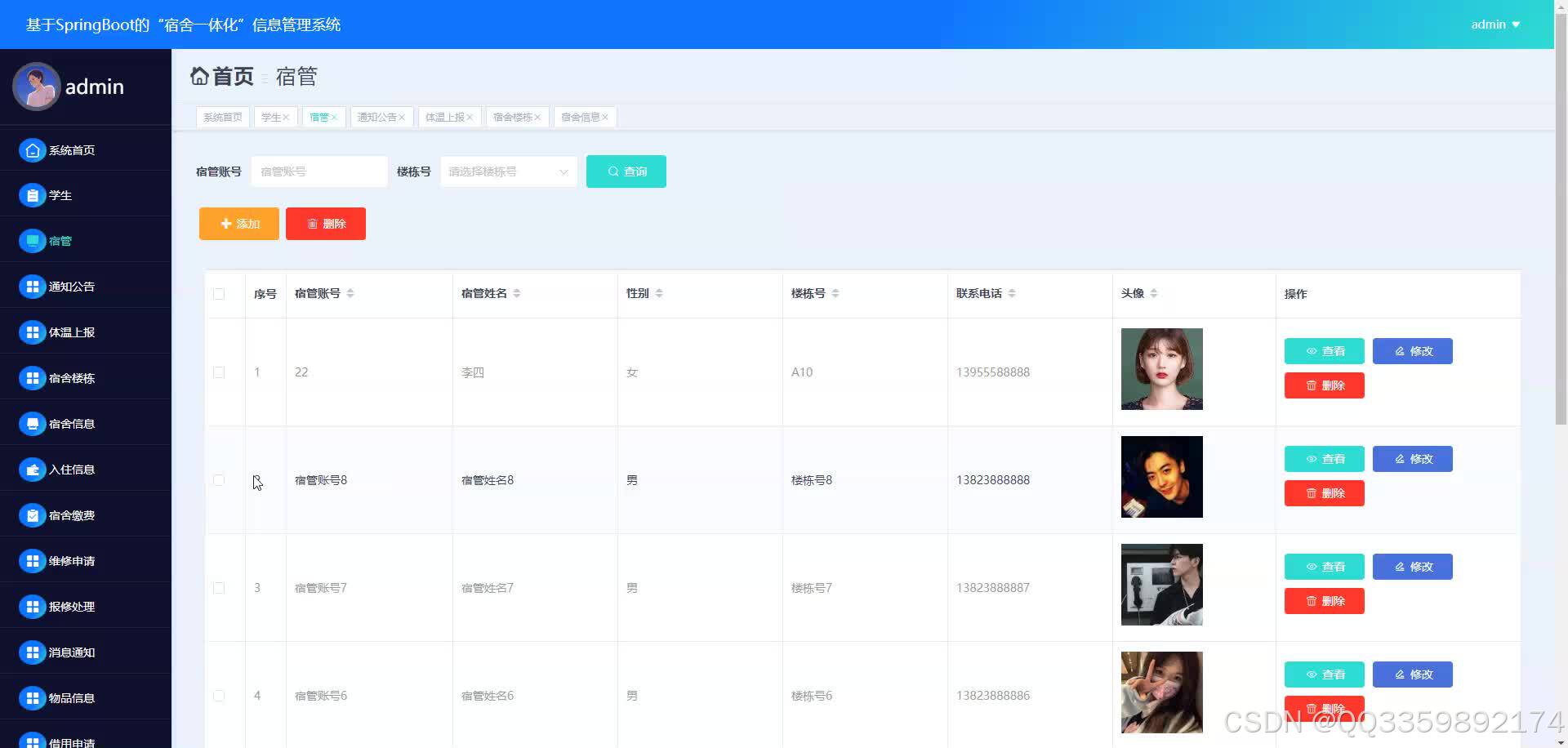Click phone number 13955588888
This screenshot has width=1568, height=748.
(x=993, y=372)
